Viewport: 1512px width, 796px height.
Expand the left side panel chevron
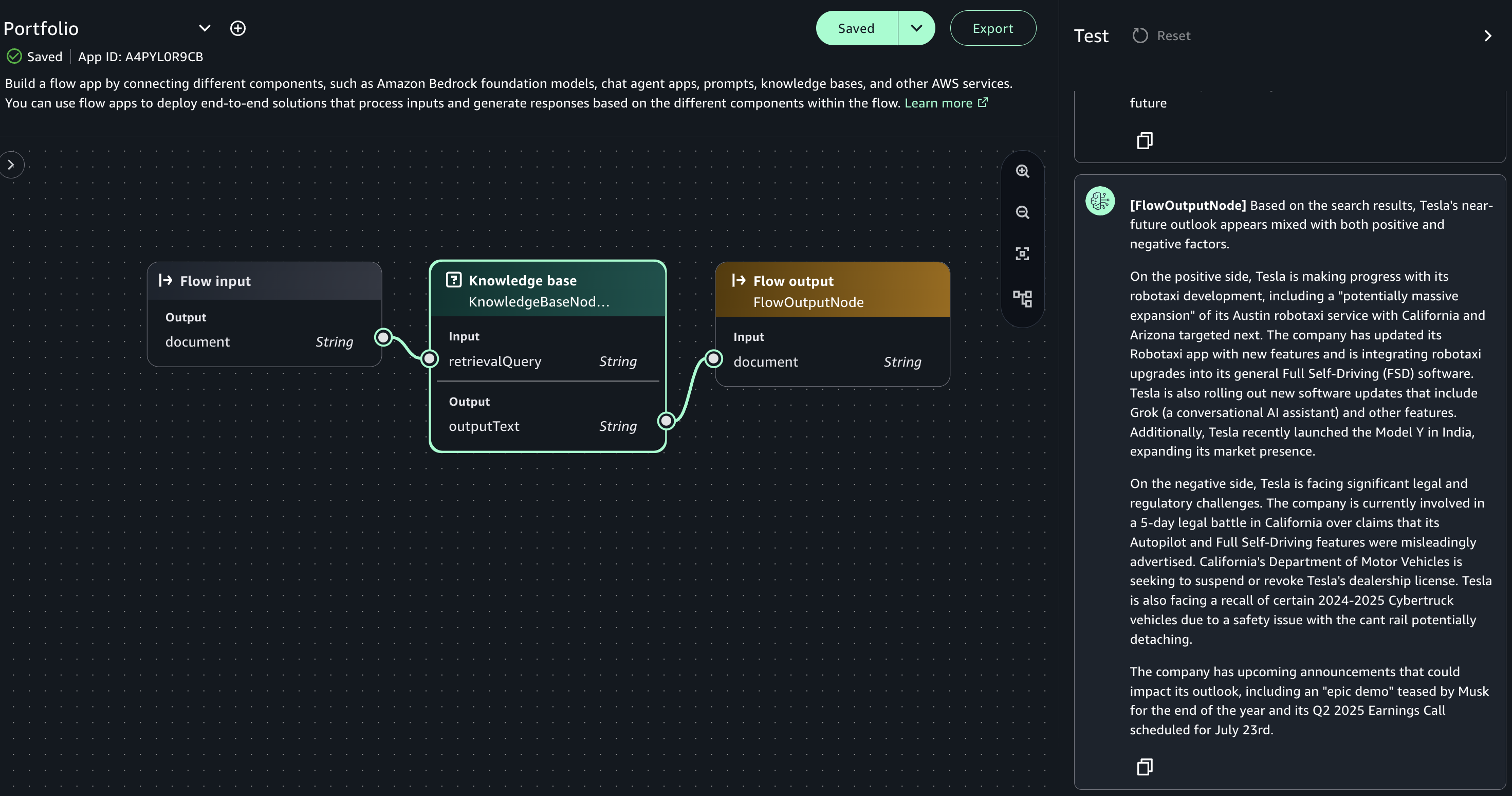click(x=11, y=165)
